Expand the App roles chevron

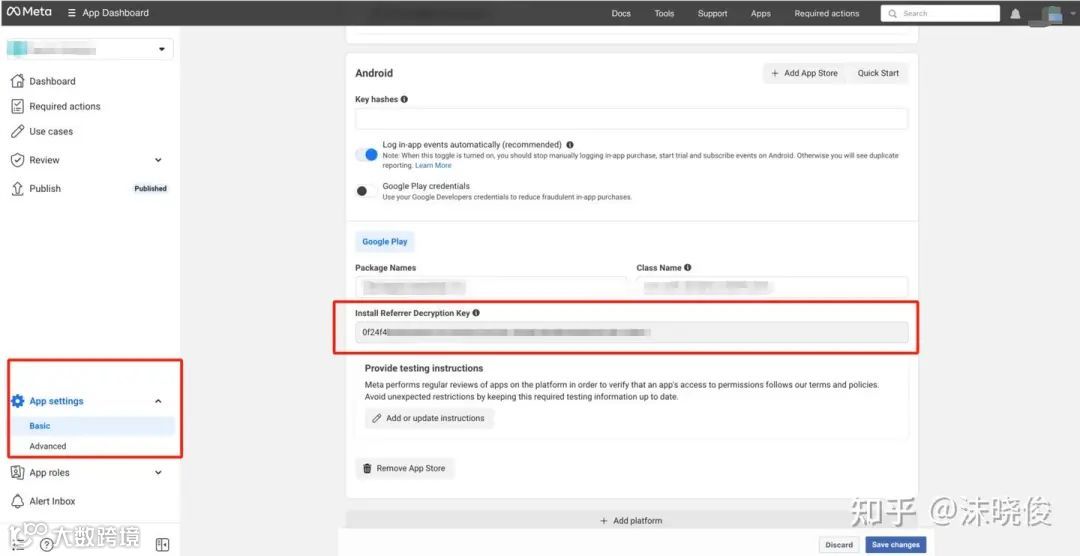click(x=158, y=473)
